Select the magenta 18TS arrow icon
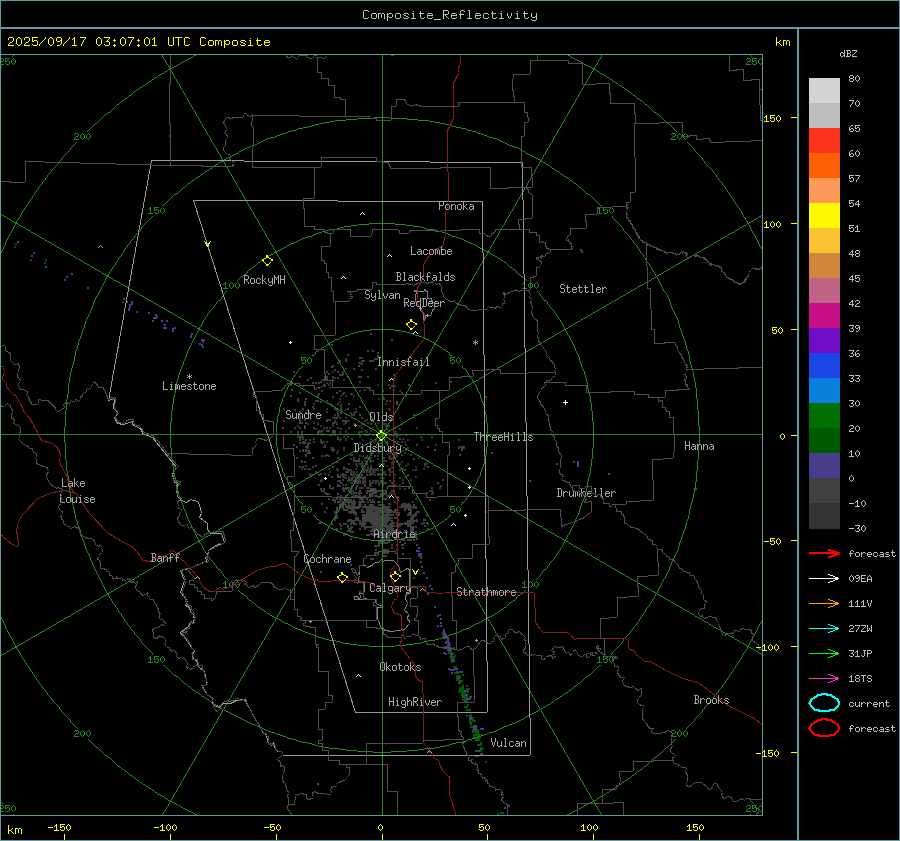 click(x=824, y=678)
